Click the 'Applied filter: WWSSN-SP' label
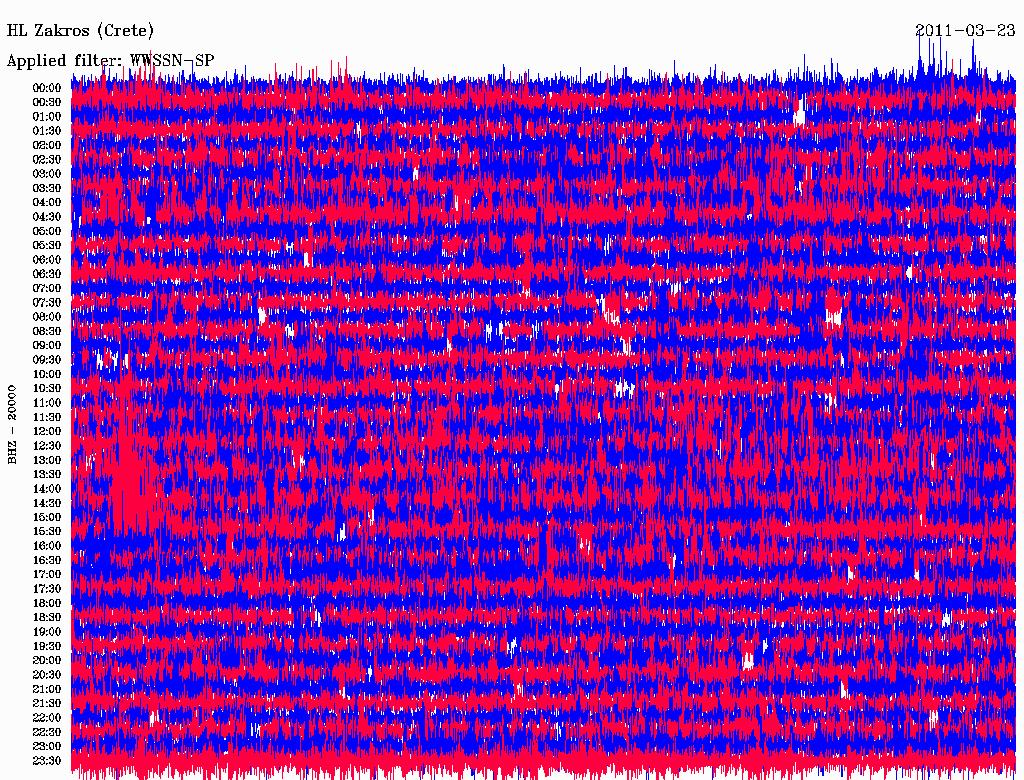The width and height of the screenshot is (1024, 780). pos(110,61)
